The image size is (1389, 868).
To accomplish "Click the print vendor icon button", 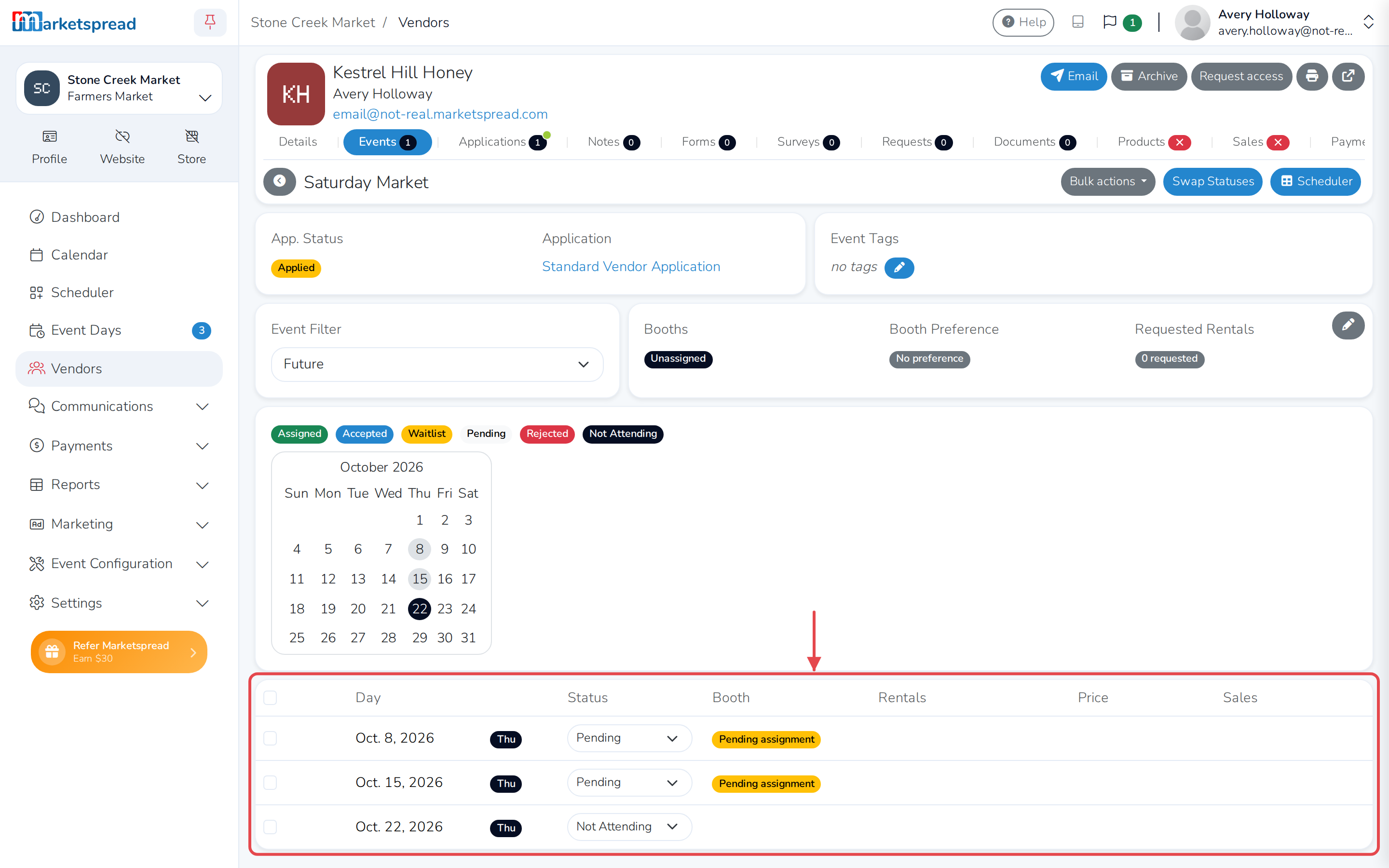I will pos(1312,76).
